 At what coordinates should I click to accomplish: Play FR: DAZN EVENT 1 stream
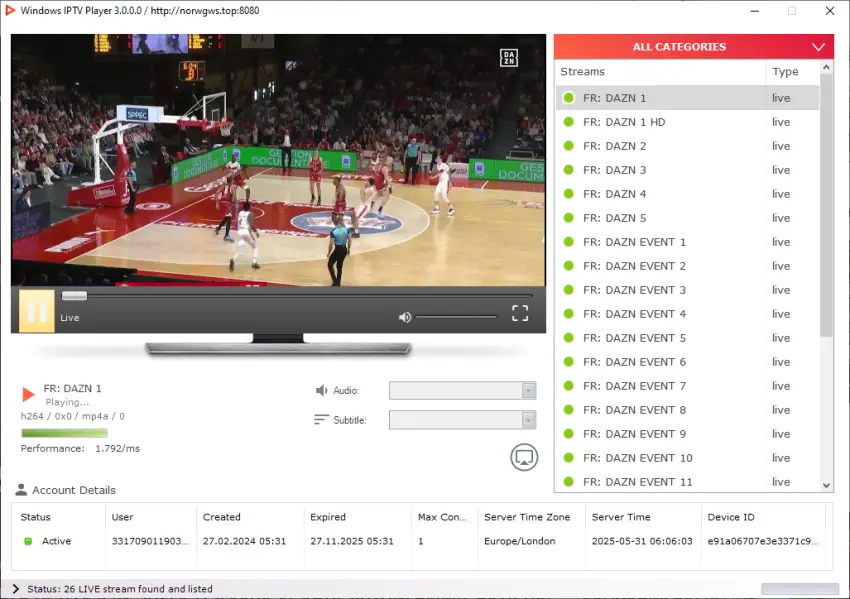point(687,242)
